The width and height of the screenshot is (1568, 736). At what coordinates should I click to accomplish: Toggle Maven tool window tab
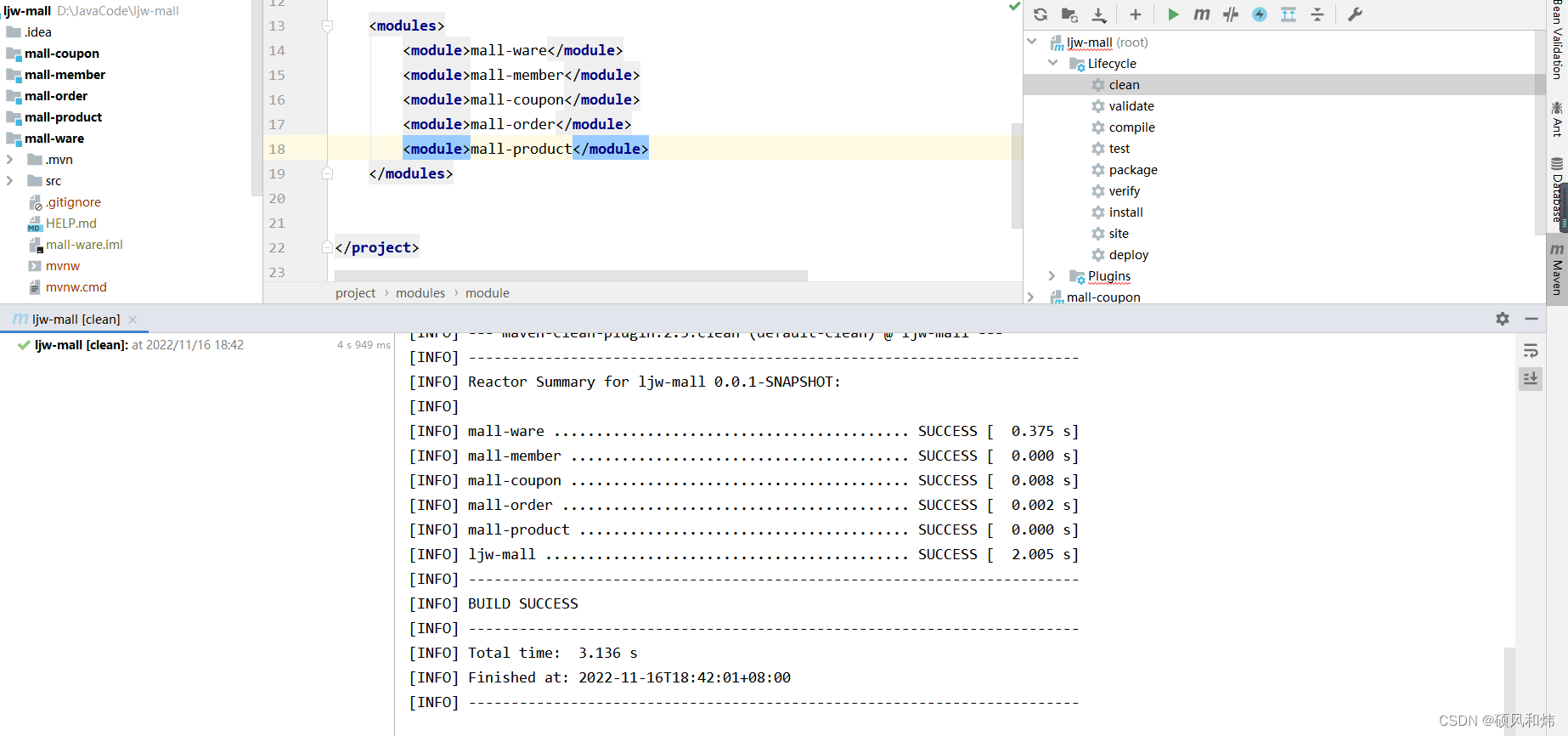pyautogui.click(x=1557, y=269)
